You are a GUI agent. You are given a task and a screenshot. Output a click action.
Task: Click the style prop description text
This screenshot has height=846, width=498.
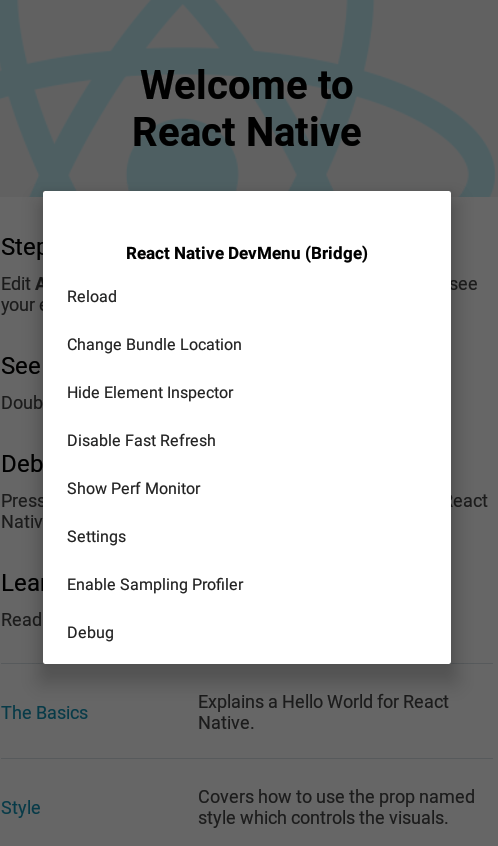click(x=336, y=807)
